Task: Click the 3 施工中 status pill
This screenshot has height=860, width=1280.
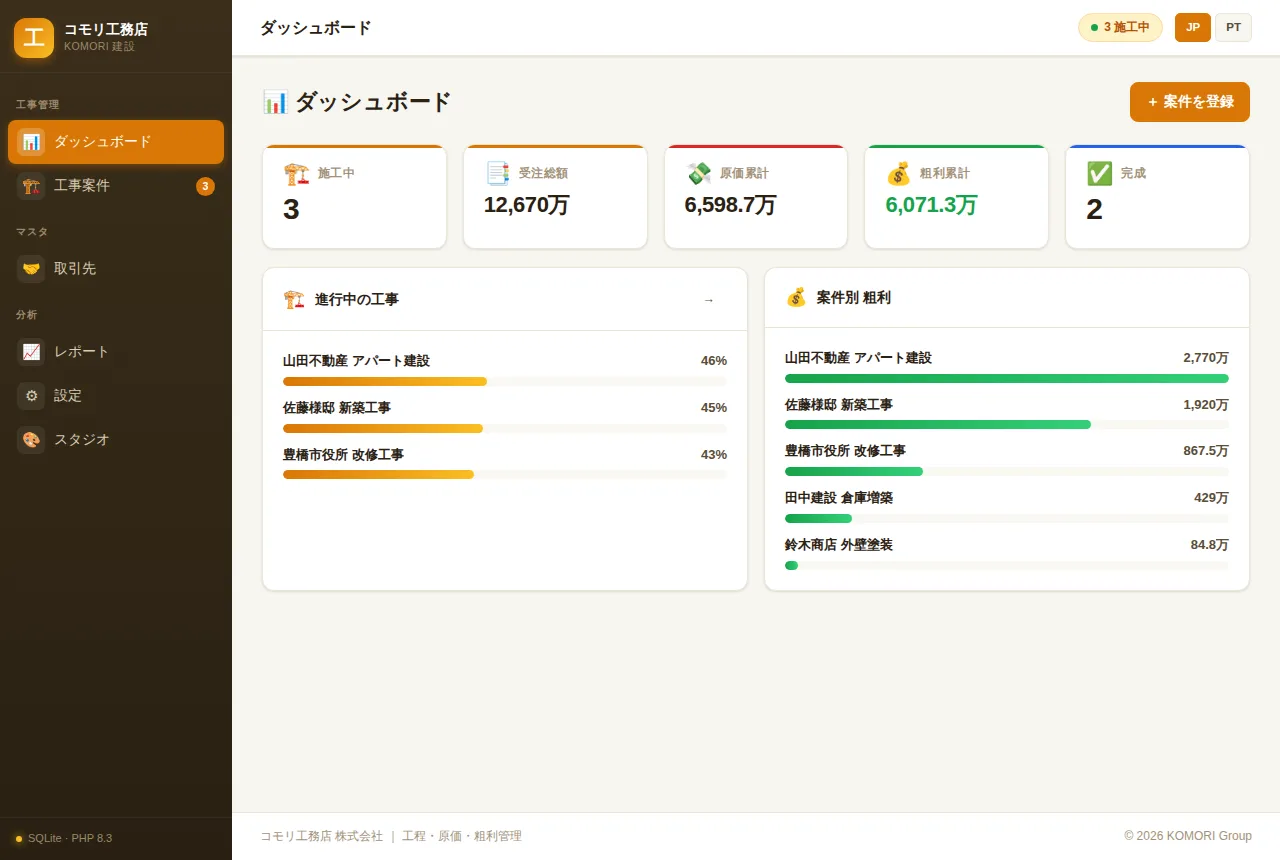Action: pos(1120,27)
